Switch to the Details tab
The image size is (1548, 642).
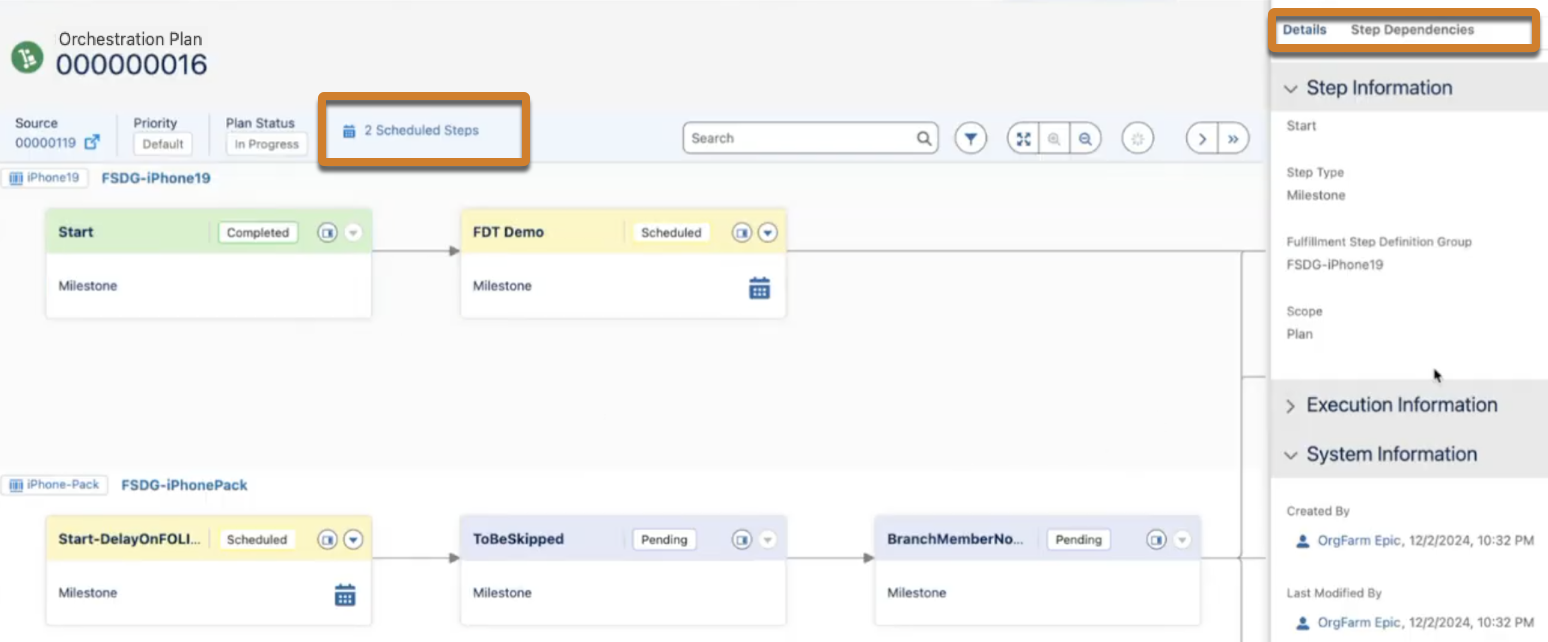click(x=1304, y=30)
